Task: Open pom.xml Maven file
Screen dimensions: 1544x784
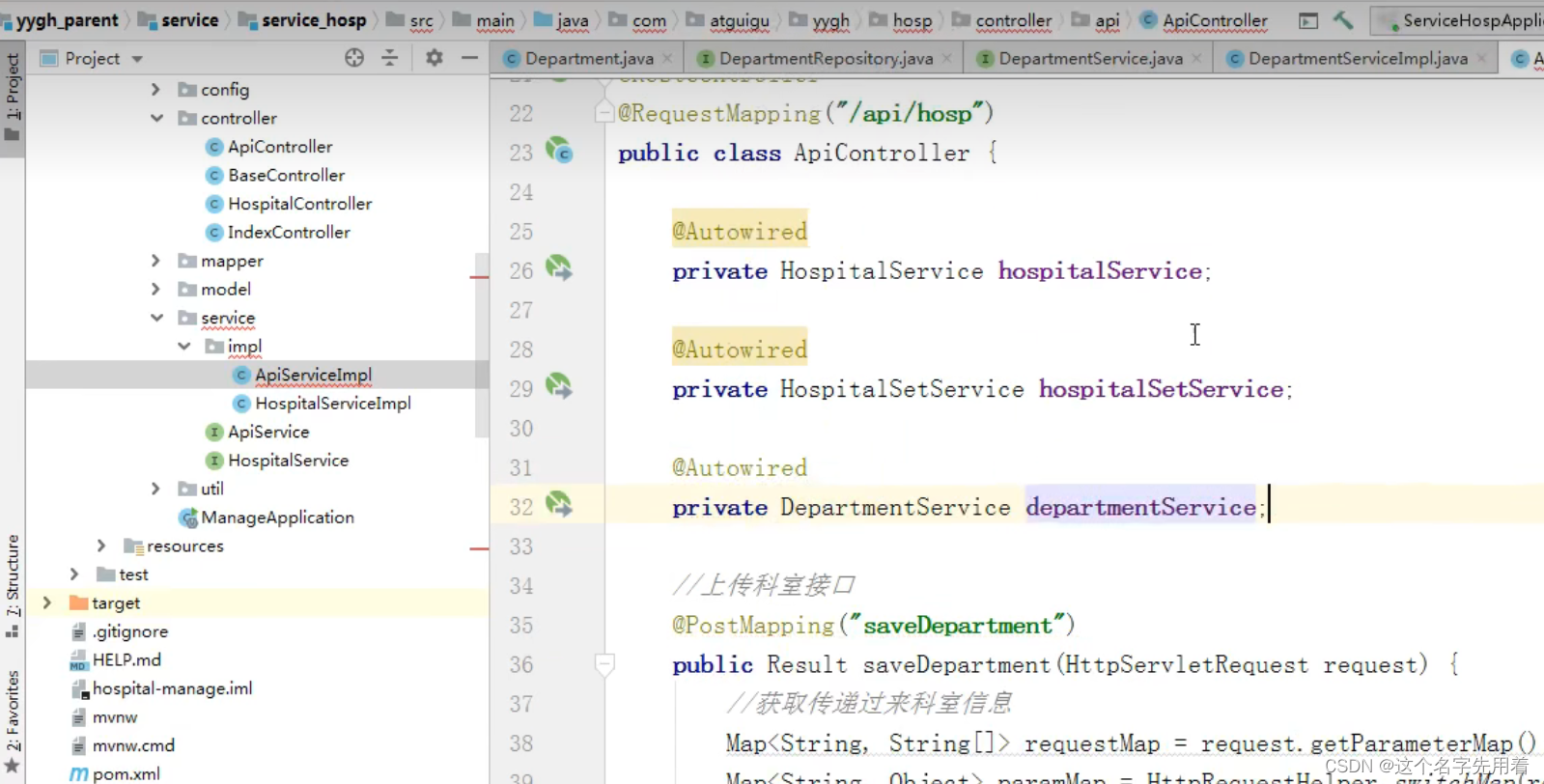Action: pos(115,773)
